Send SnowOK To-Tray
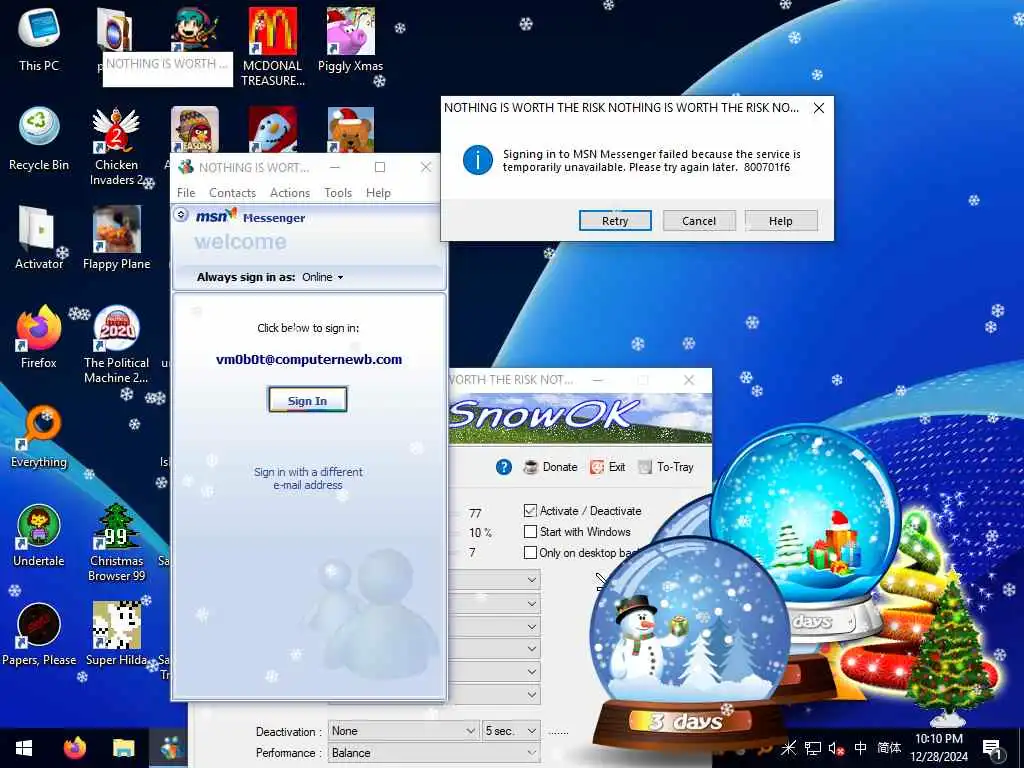Image resolution: width=1024 pixels, height=768 pixels. click(x=665, y=467)
